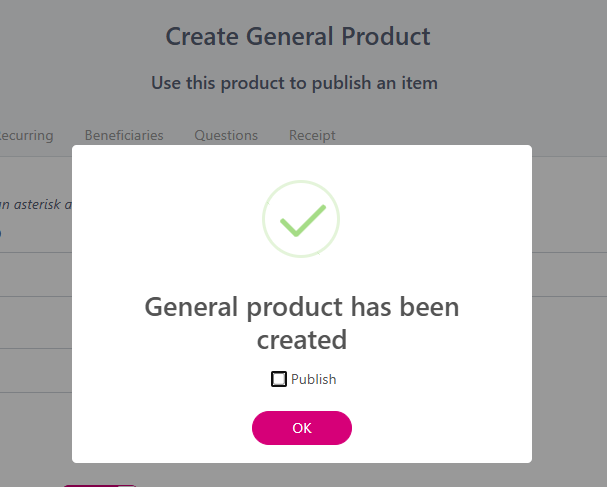
Task: Click the word 'created' in the dialog
Action: 302,340
